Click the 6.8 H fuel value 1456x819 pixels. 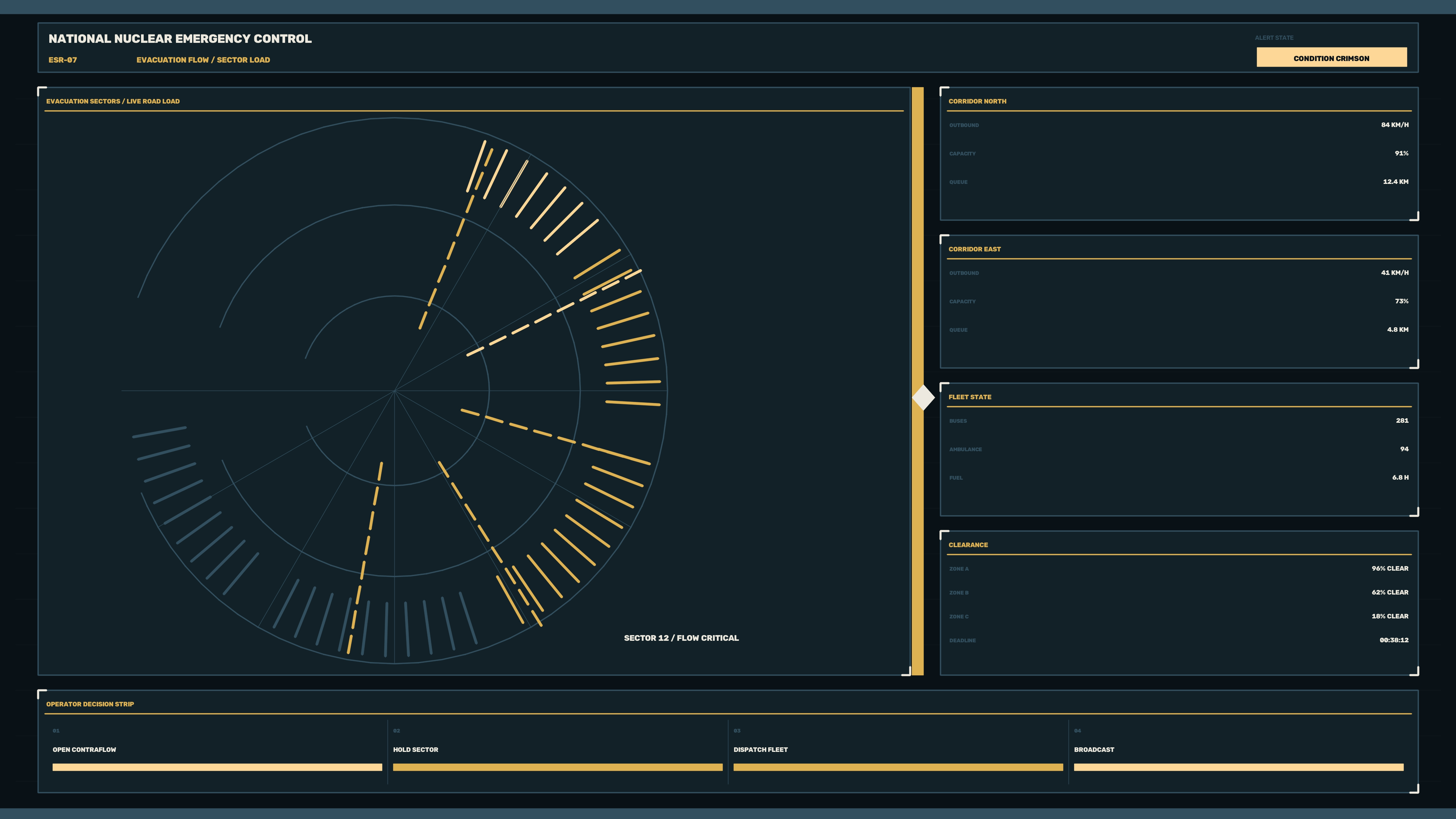[1400, 478]
